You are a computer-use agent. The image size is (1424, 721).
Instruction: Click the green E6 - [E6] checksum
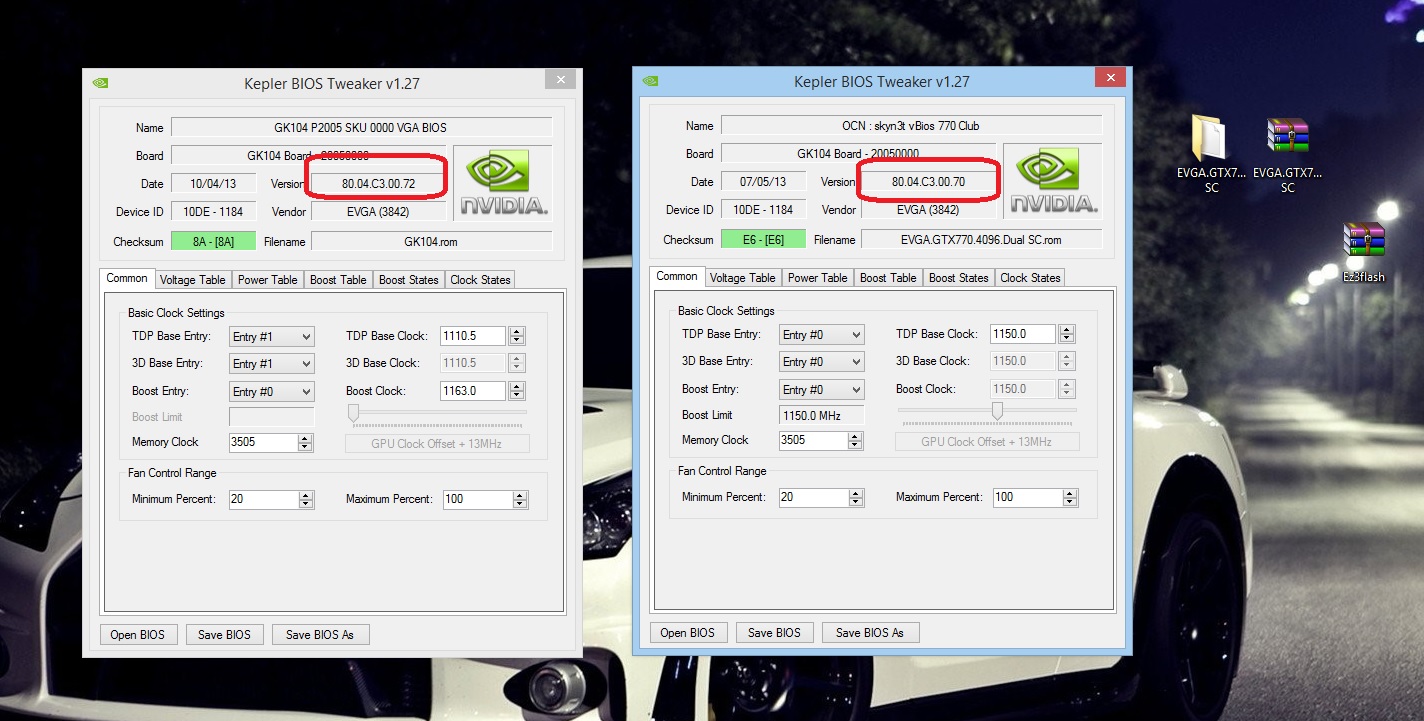(763, 239)
